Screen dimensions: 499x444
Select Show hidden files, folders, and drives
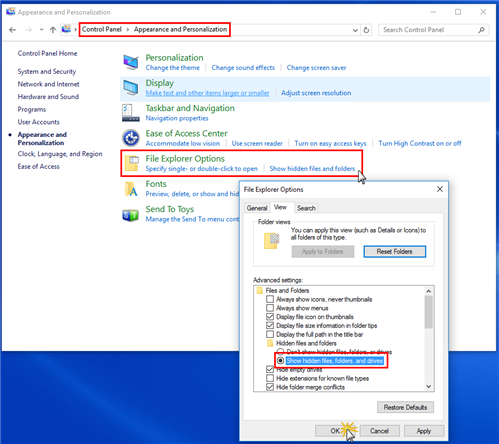coord(281,361)
